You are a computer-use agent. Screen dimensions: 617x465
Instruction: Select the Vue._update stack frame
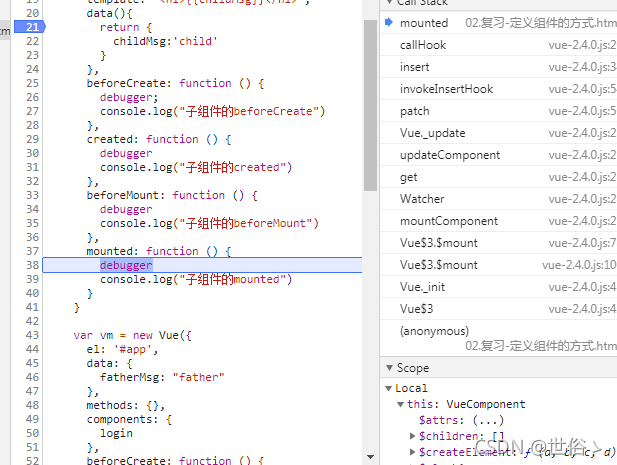point(499,133)
